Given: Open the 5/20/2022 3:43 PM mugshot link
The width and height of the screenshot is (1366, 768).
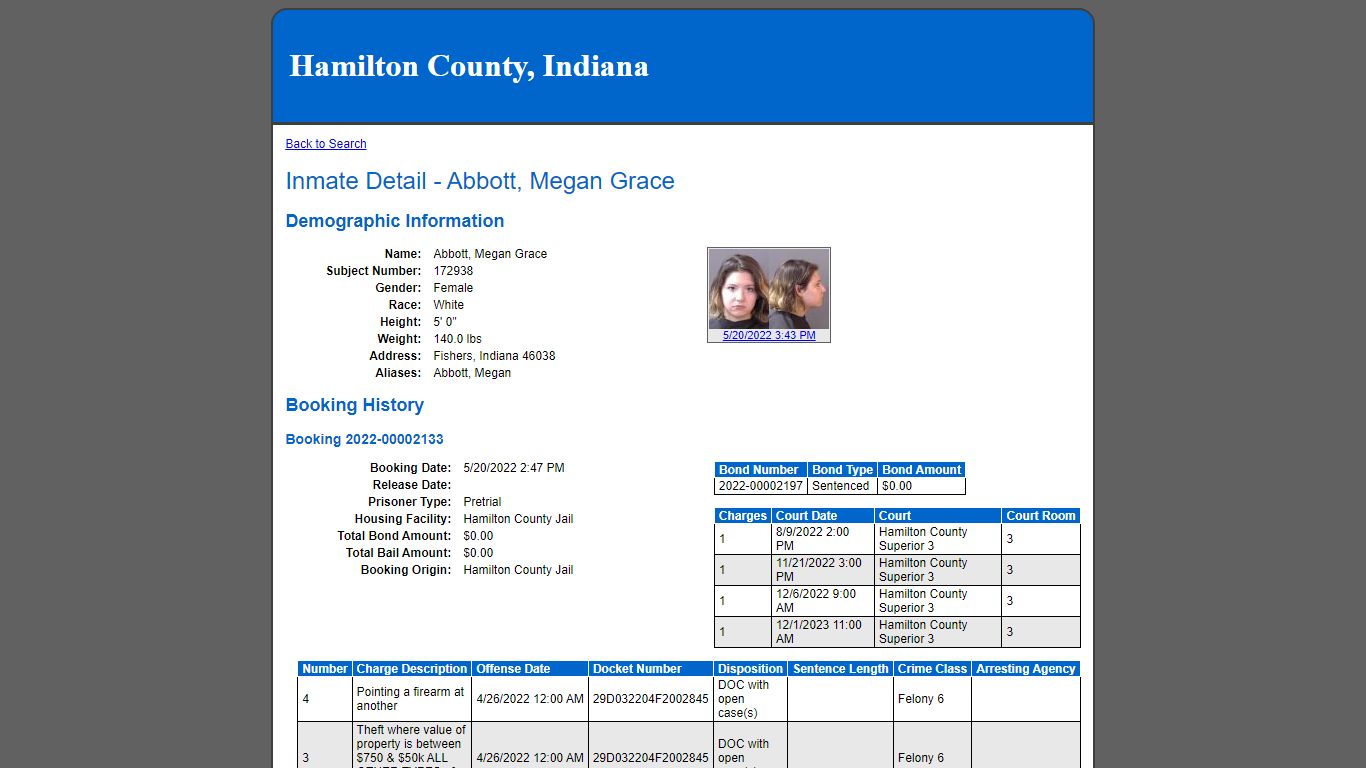Looking at the screenshot, I should pyautogui.click(x=769, y=336).
